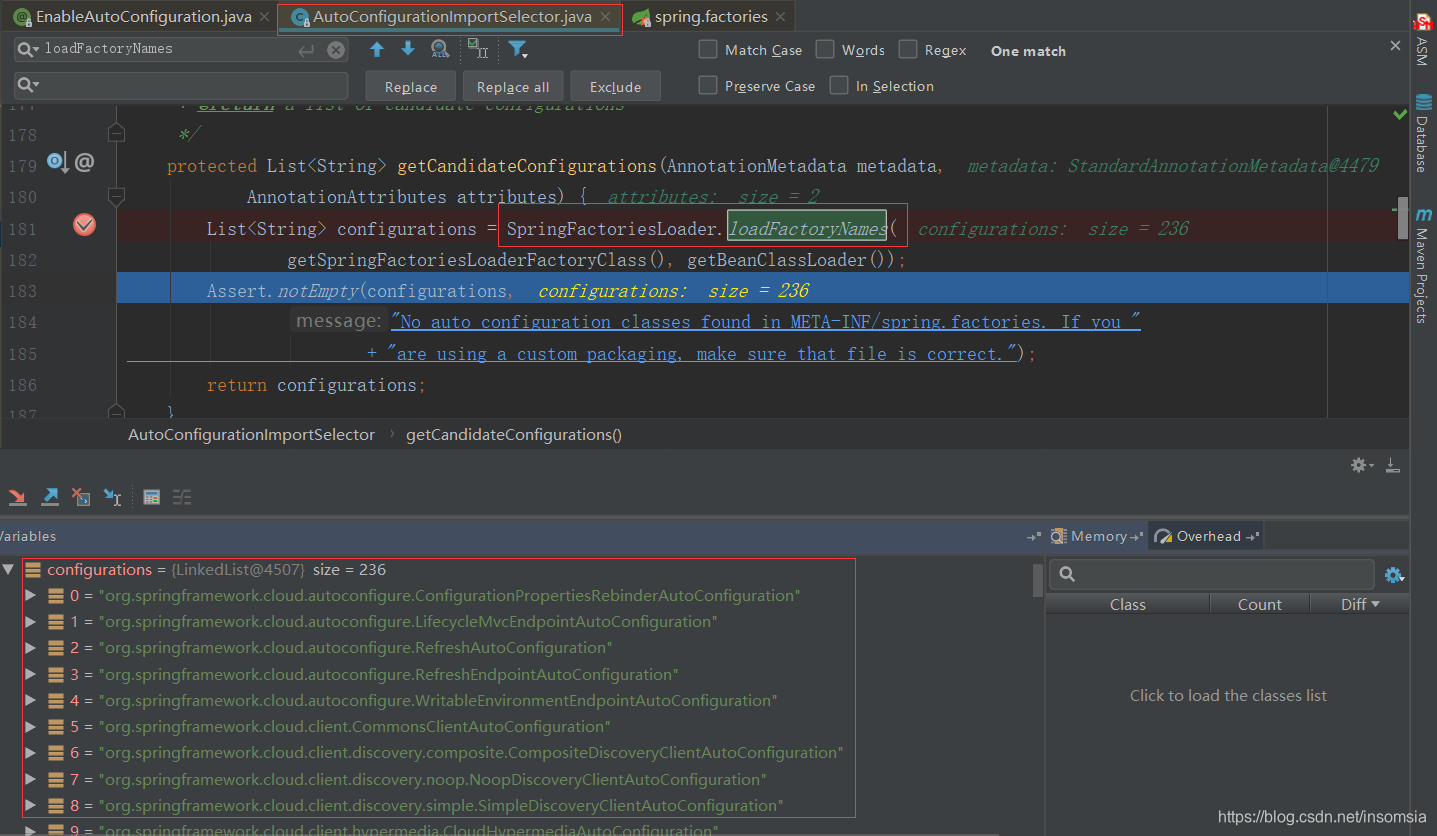This screenshot has width=1437, height=836.
Task: Click Force Step Into red arrow icon
Action: coord(17,497)
